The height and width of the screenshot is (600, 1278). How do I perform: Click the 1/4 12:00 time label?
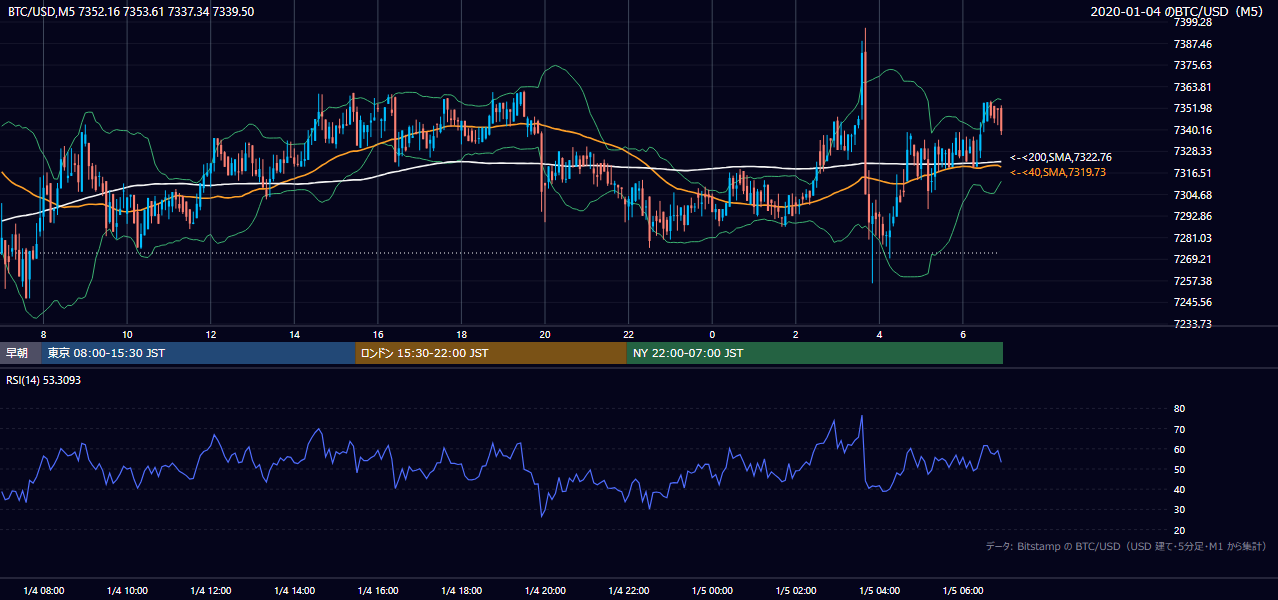click(x=211, y=591)
